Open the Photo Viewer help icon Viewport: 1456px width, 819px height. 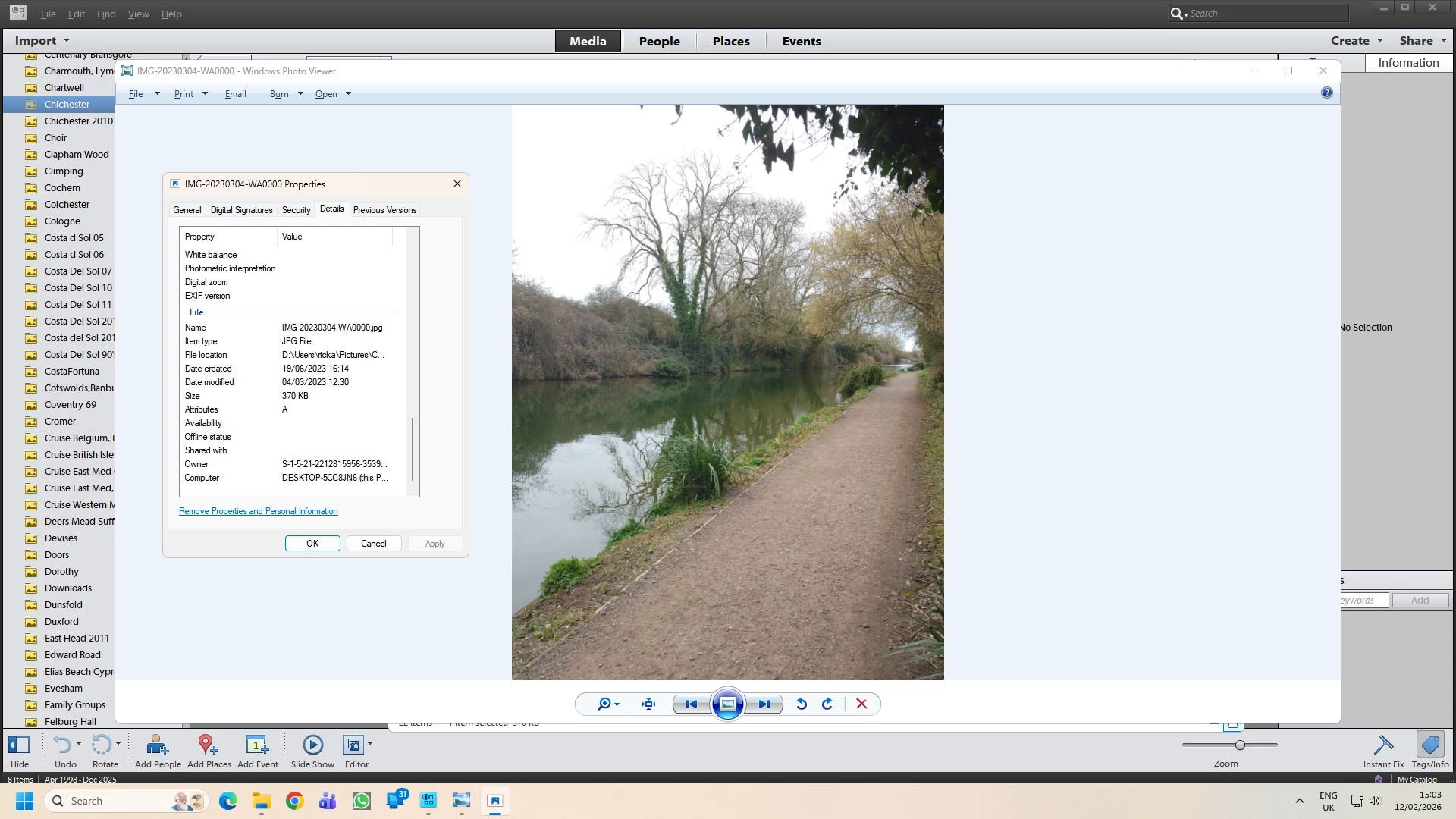point(1326,93)
